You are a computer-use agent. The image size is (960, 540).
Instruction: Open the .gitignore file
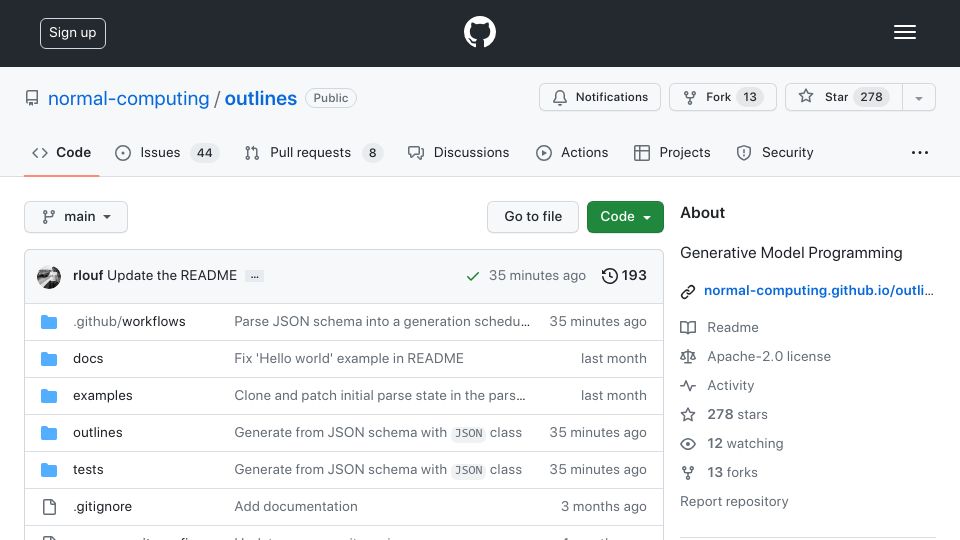coord(102,506)
